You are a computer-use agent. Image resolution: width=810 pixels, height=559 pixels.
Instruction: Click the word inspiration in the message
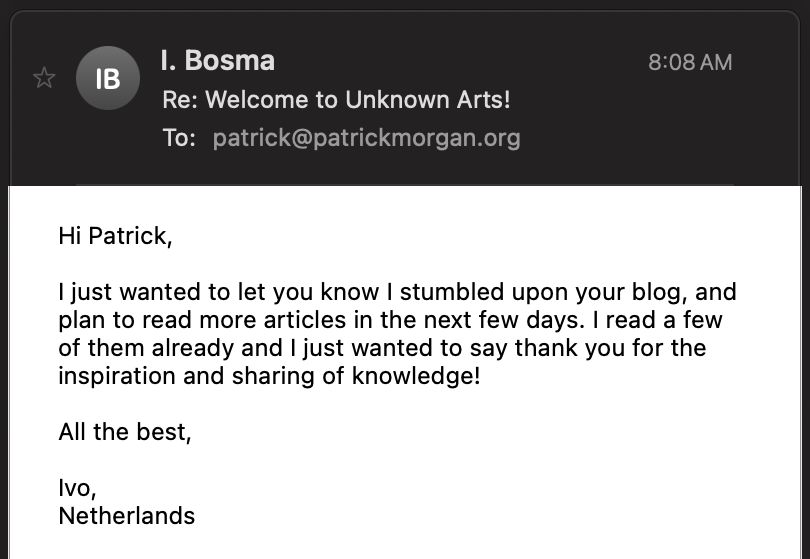(117, 377)
